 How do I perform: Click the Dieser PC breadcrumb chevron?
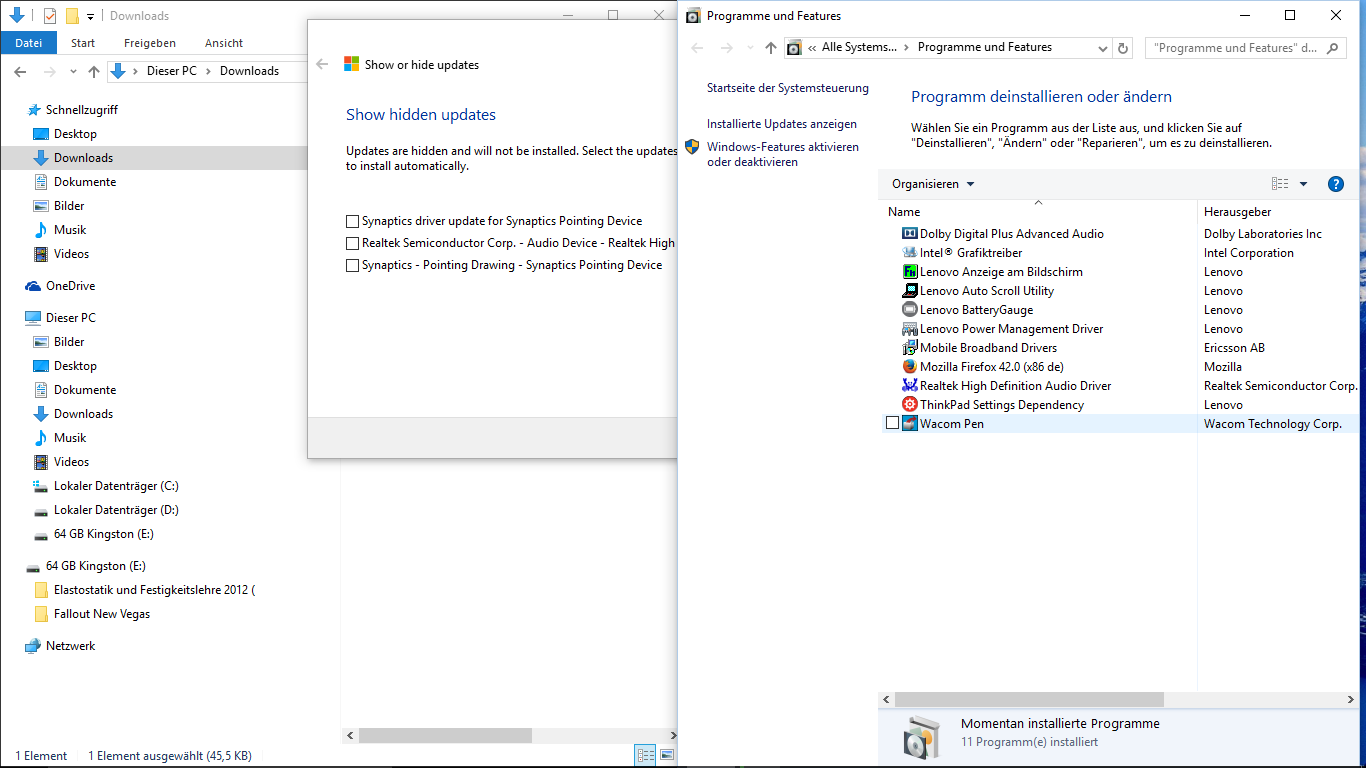[x=208, y=71]
